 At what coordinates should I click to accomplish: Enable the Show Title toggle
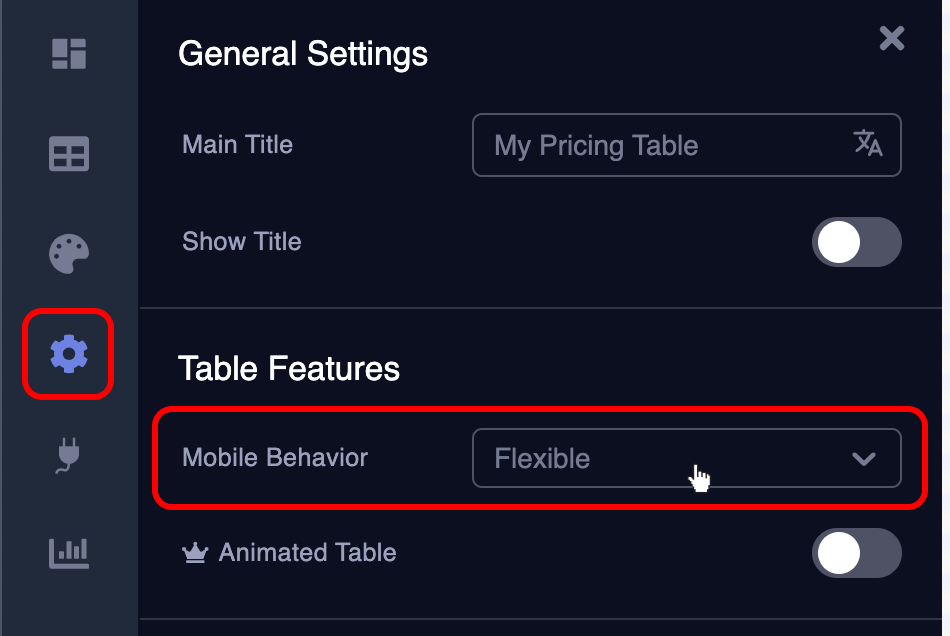856,242
